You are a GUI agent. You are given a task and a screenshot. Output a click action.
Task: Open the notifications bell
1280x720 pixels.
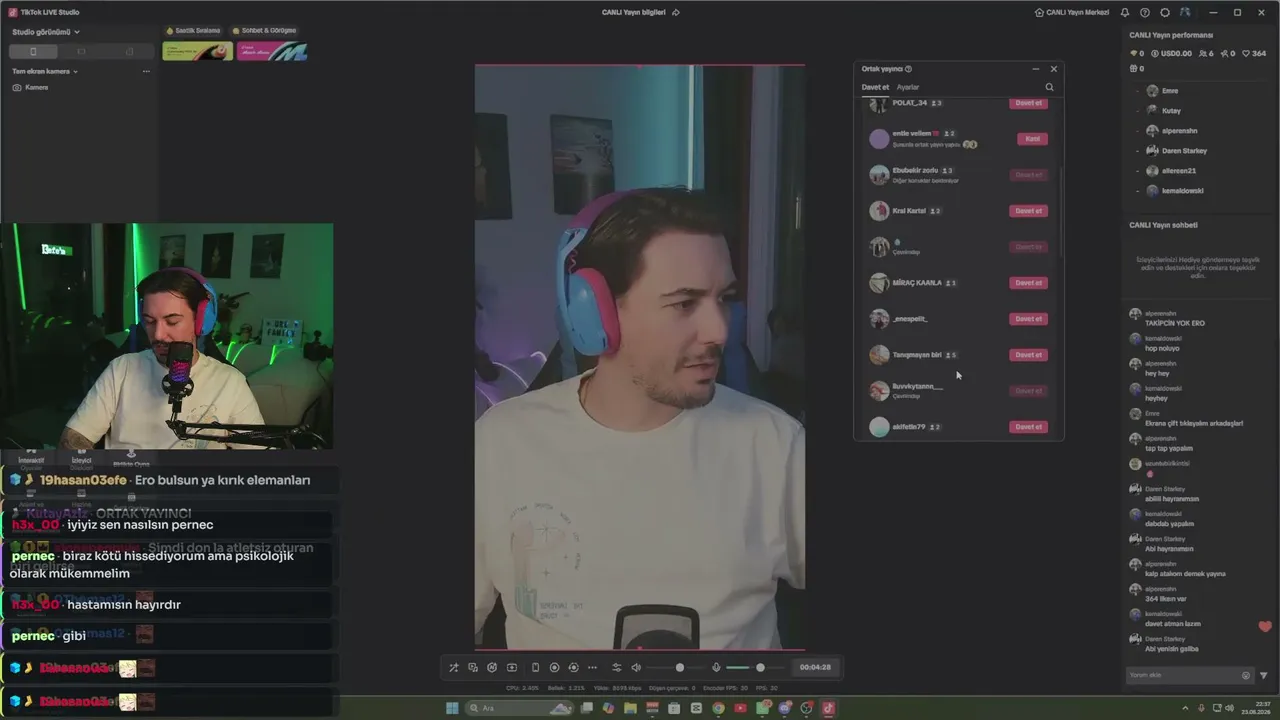1125,12
